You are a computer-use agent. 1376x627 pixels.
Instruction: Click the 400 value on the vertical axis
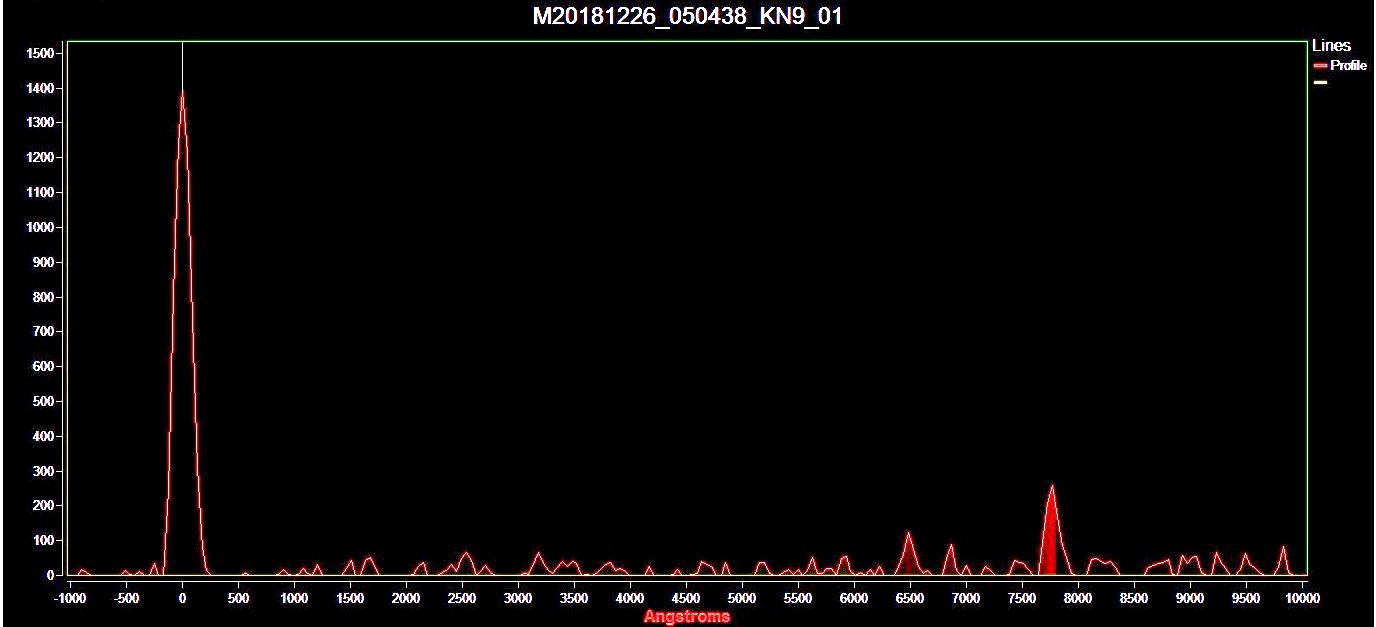pyautogui.click(x=44, y=436)
